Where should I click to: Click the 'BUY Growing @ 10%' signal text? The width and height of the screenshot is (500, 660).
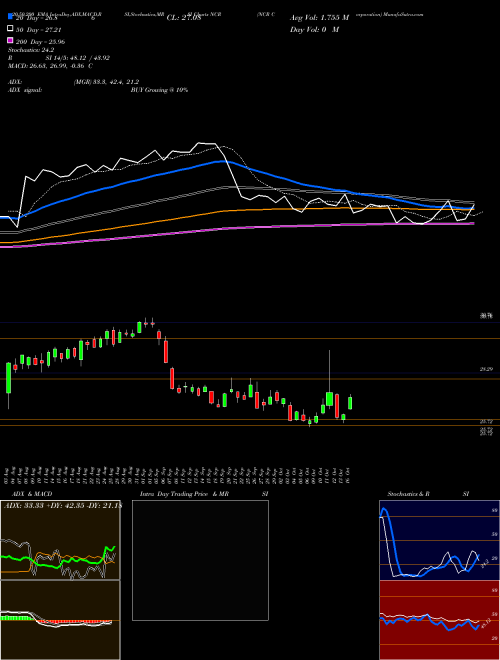(159, 90)
